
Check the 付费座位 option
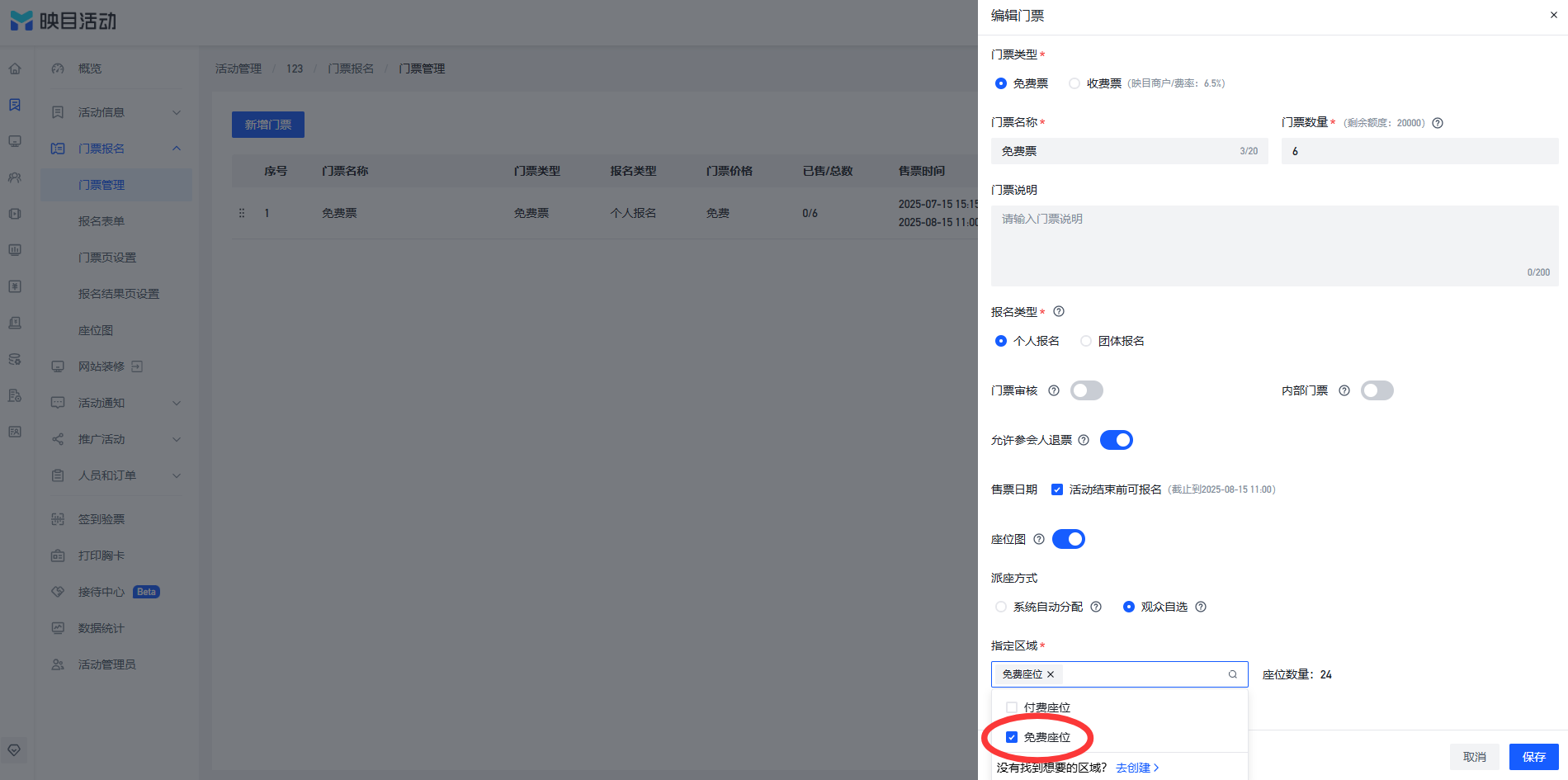(1012, 707)
